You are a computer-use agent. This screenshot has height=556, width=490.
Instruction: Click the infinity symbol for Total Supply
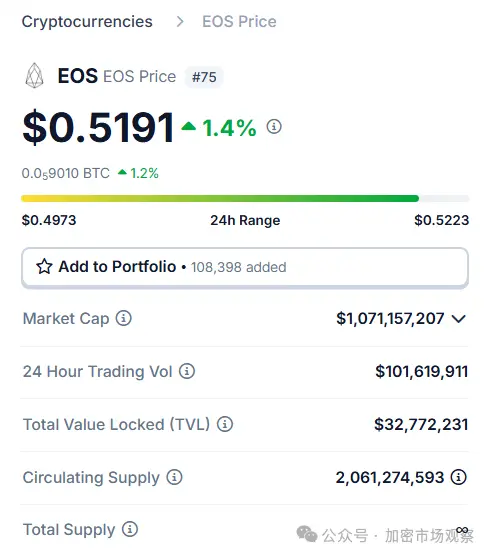tap(462, 530)
